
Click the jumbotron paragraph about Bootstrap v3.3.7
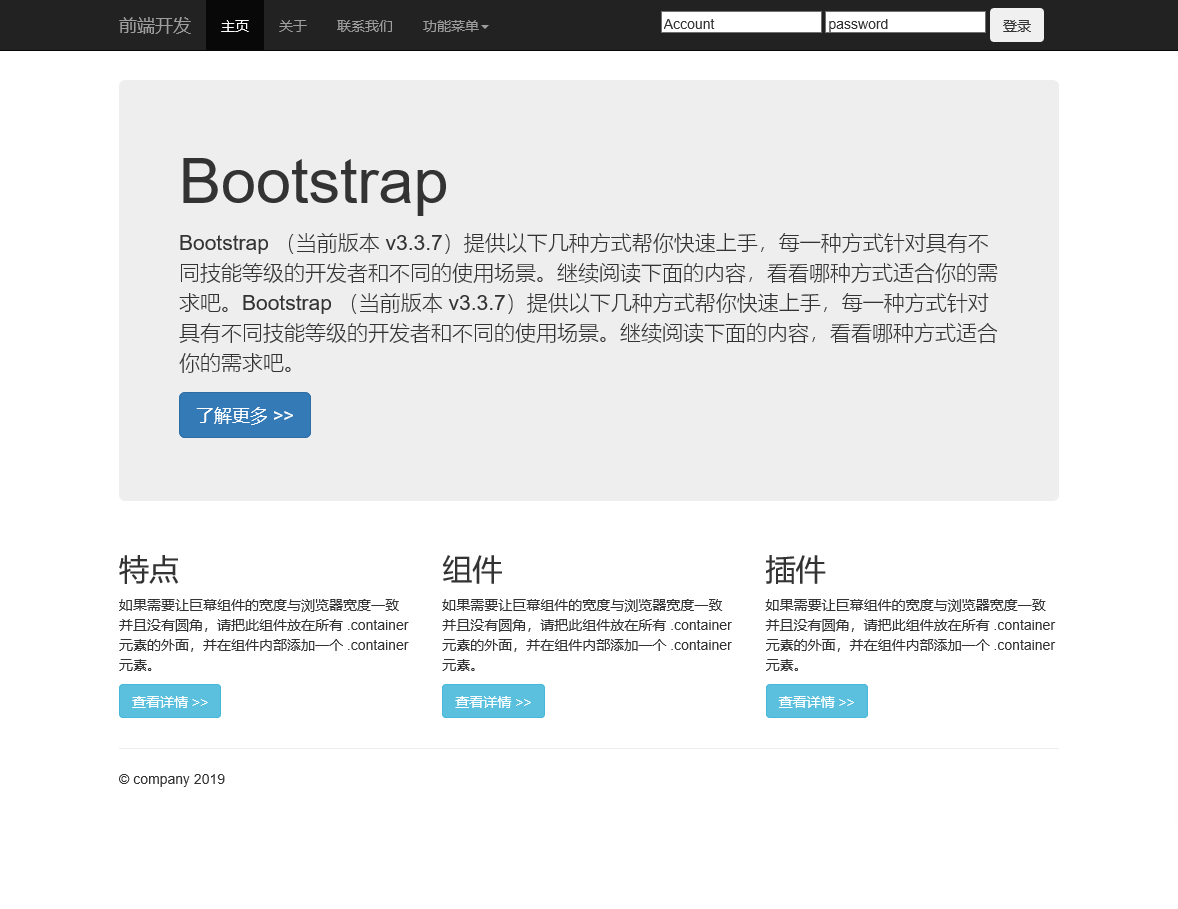pyautogui.click(x=588, y=303)
